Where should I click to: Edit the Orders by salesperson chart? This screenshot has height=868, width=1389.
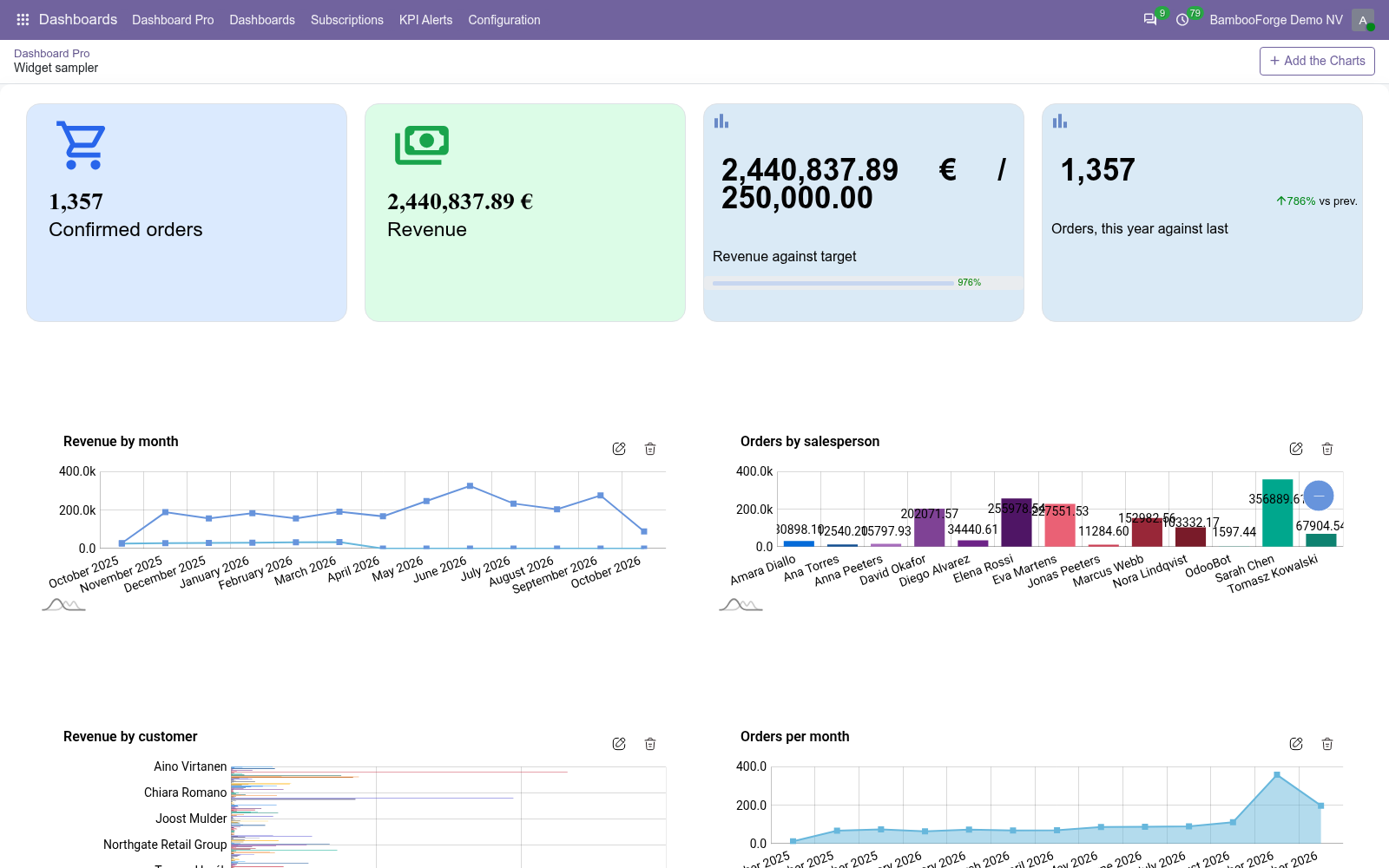pyautogui.click(x=1296, y=449)
